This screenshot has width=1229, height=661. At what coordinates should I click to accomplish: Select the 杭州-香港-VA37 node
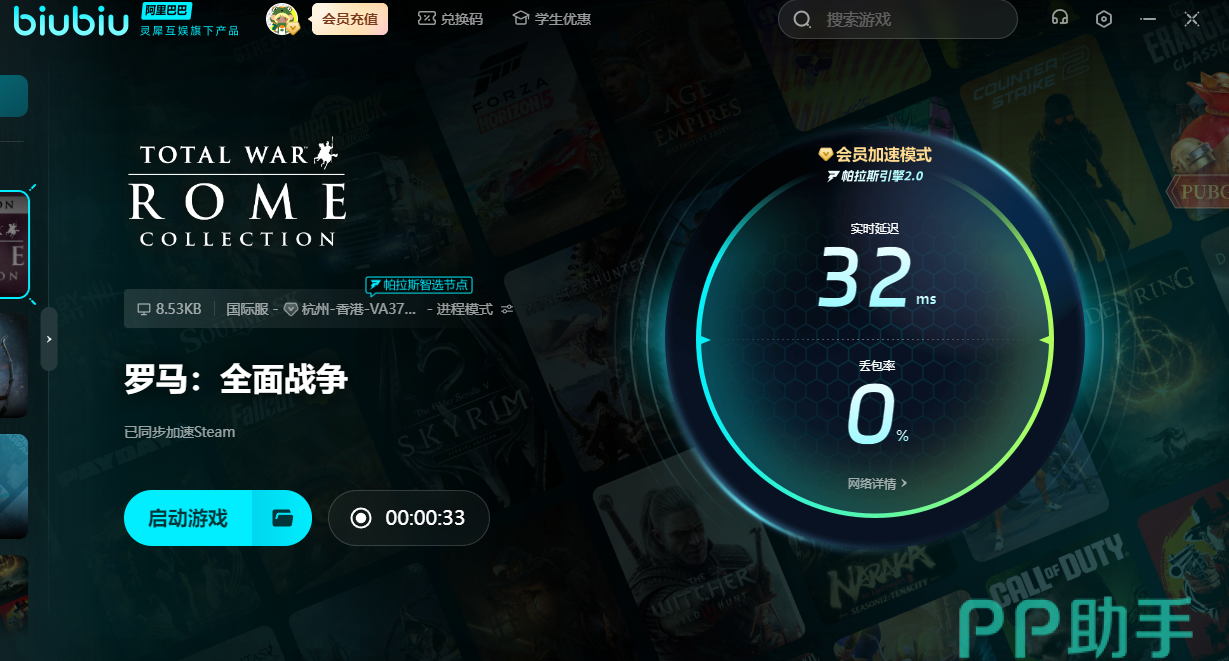tap(359, 309)
